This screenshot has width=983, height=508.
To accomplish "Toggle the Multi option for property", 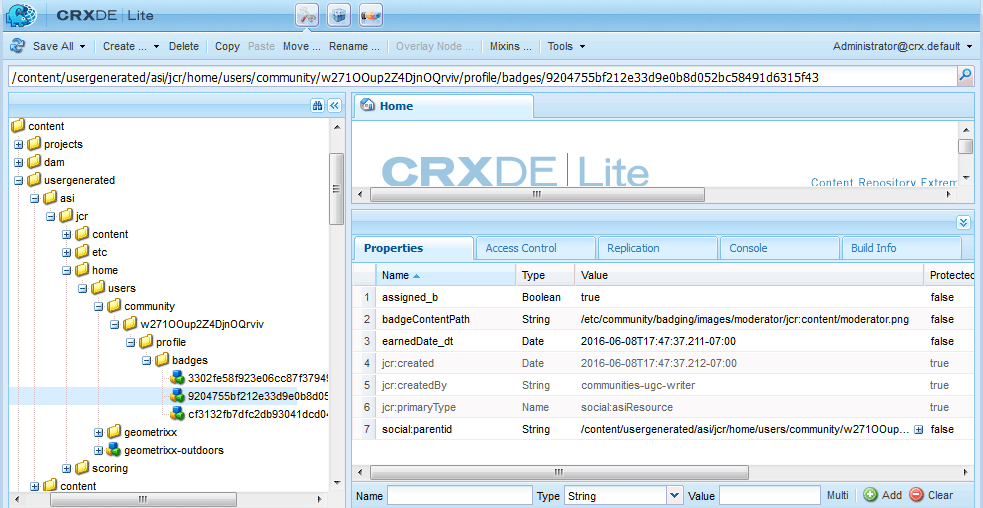I will click(837, 495).
